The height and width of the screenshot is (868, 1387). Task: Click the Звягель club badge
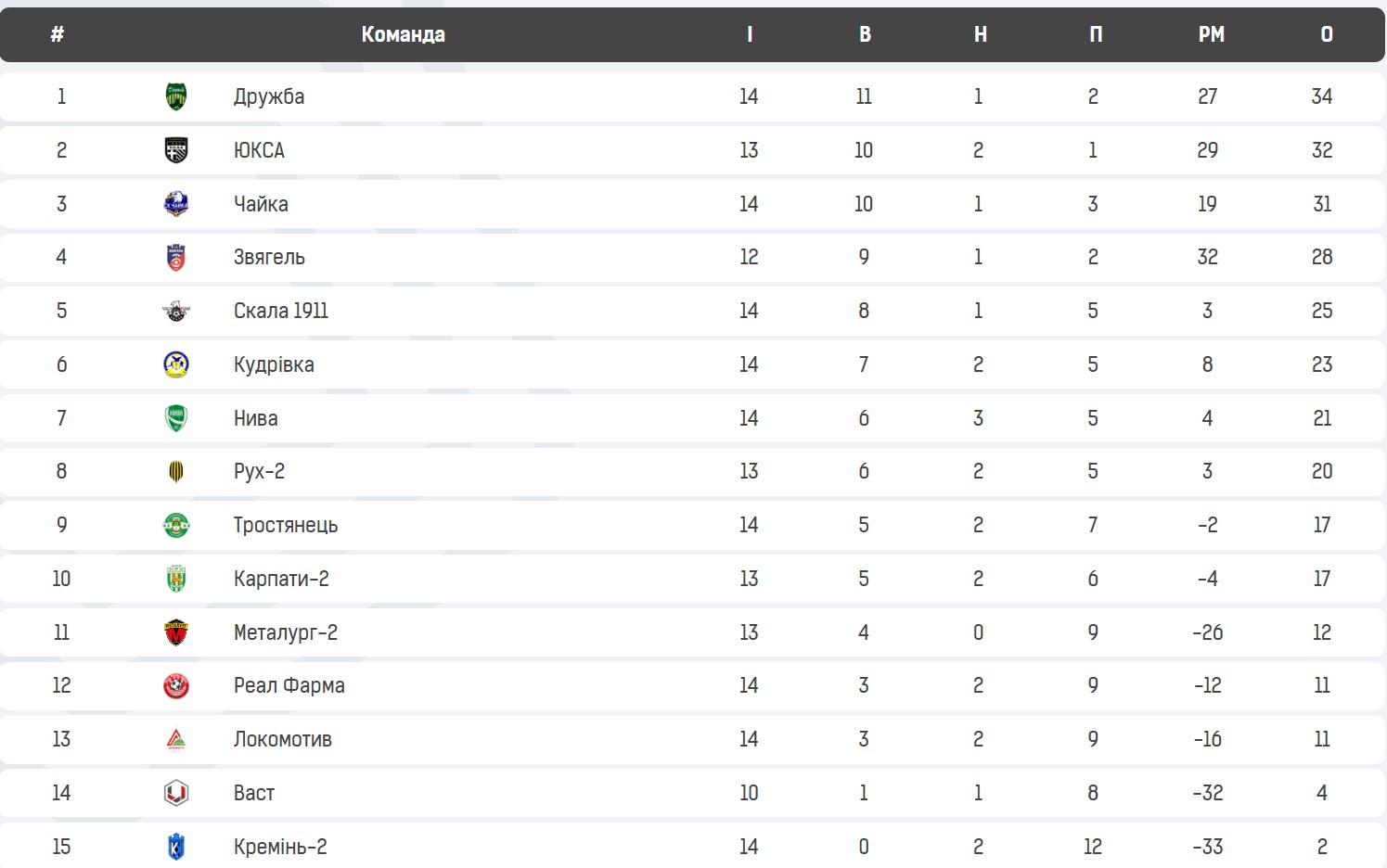tap(176, 257)
